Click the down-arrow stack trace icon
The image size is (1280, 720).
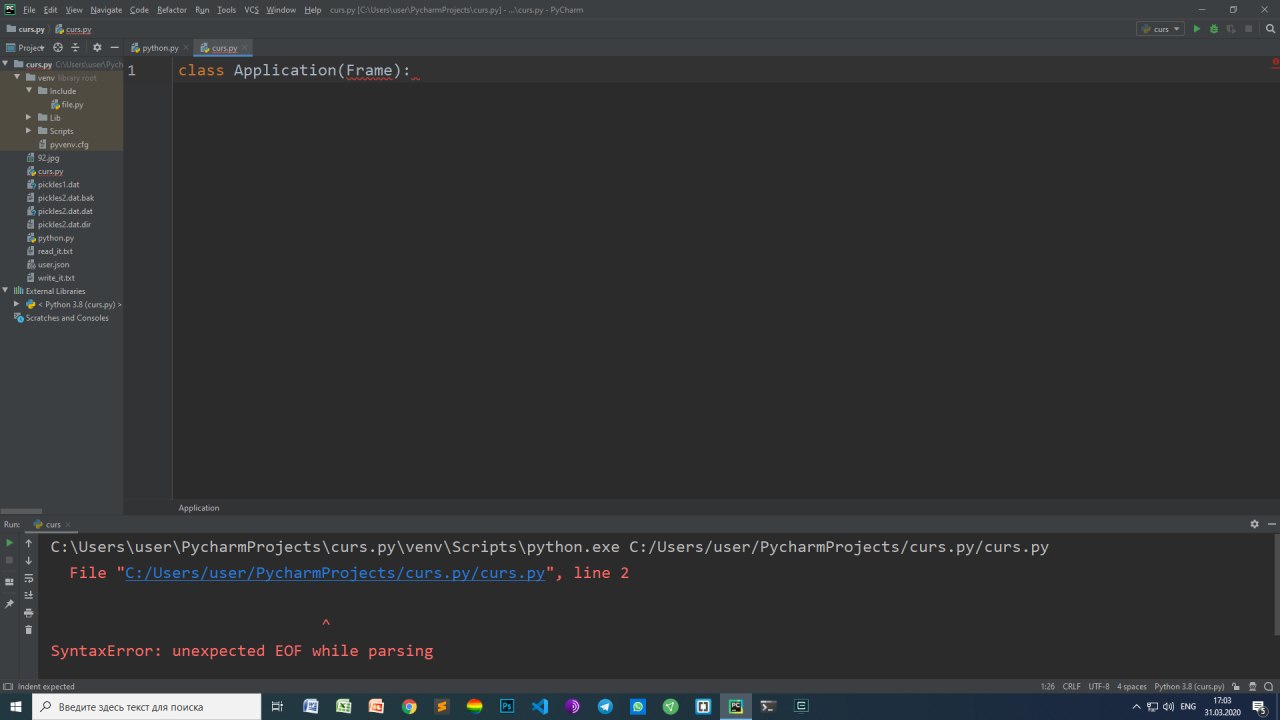(x=28, y=561)
